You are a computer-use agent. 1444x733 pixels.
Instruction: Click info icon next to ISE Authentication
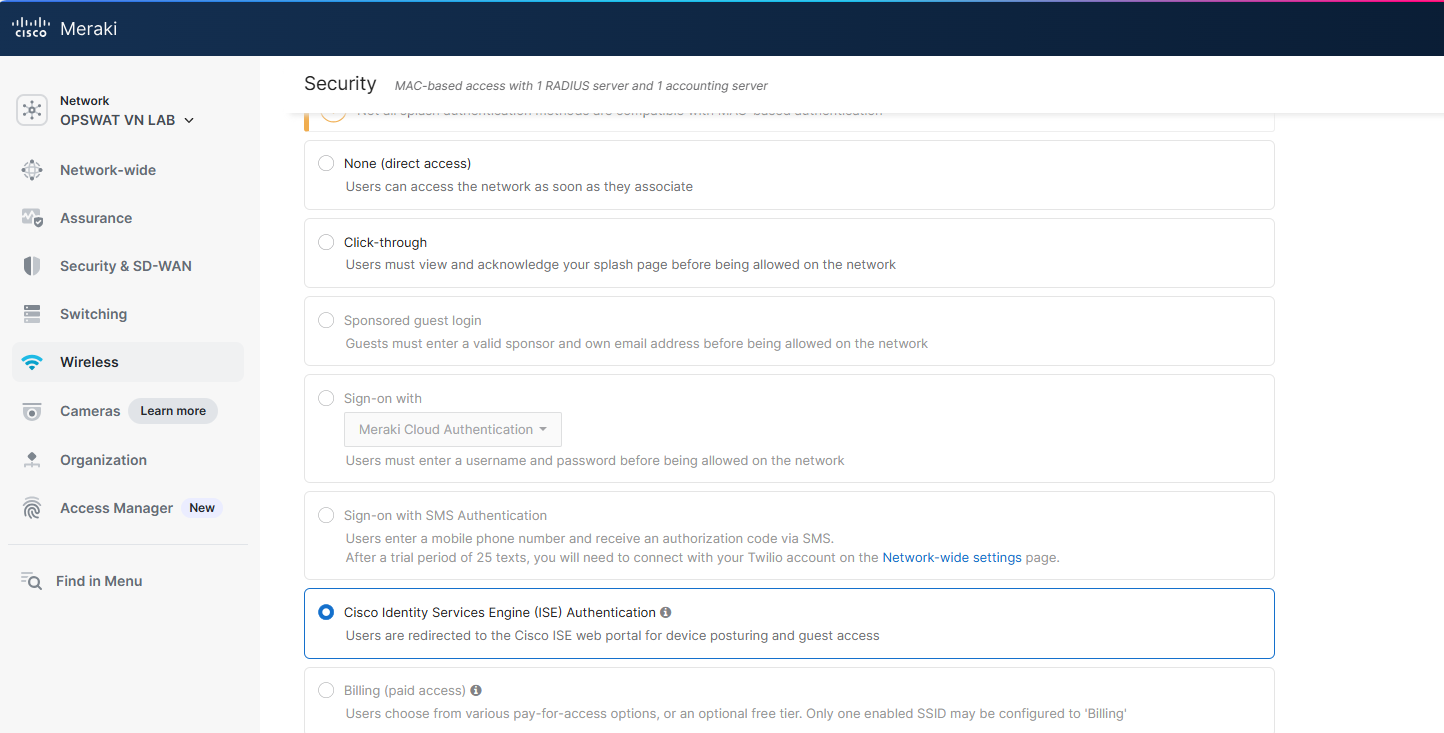(666, 612)
